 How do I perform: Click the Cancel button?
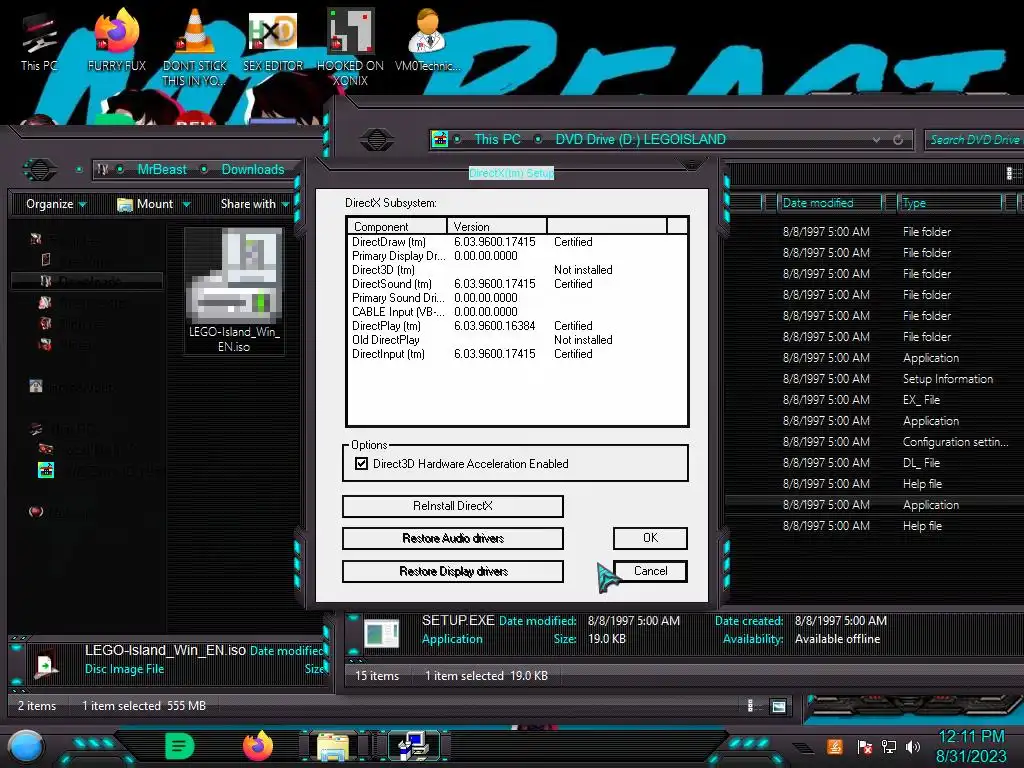pyautogui.click(x=650, y=571)
